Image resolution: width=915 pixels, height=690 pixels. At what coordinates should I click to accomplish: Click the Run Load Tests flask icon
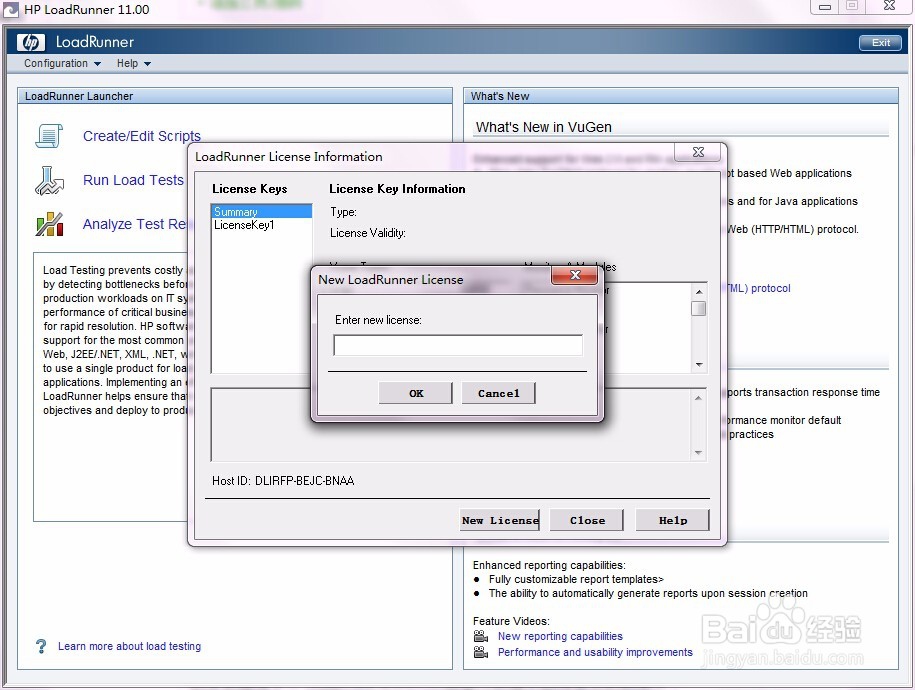pos(49,180)
